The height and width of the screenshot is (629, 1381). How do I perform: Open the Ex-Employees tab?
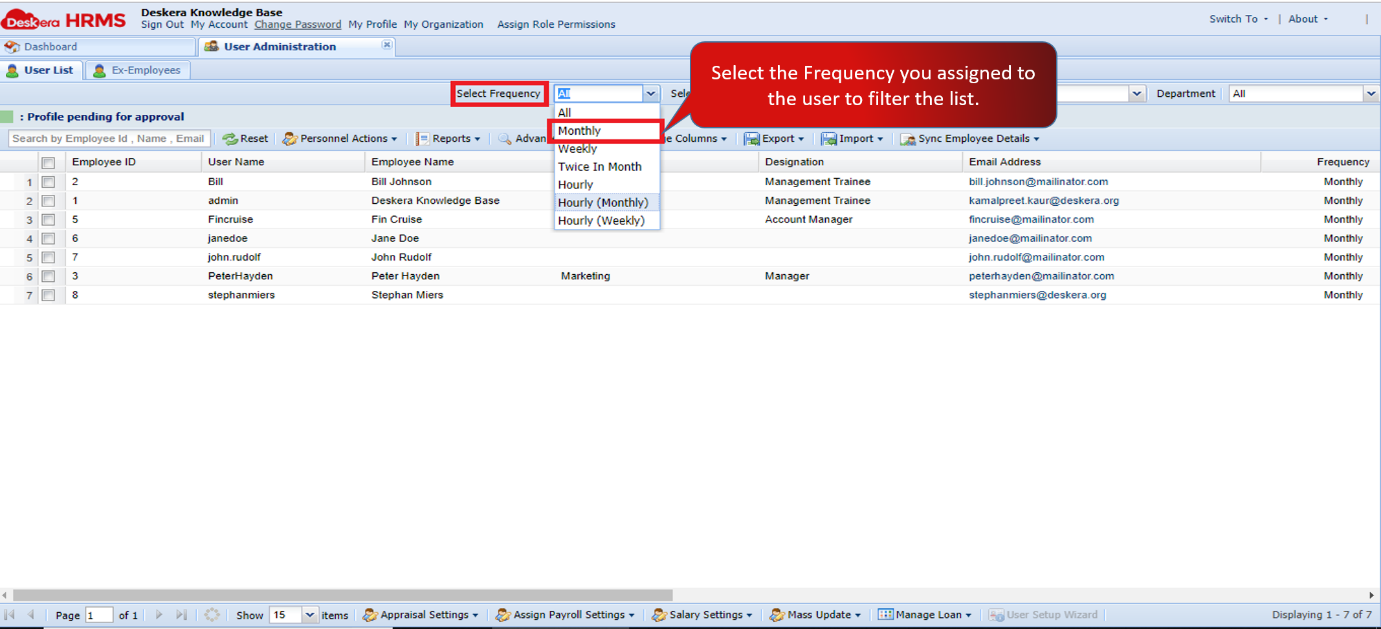[138, 71]
